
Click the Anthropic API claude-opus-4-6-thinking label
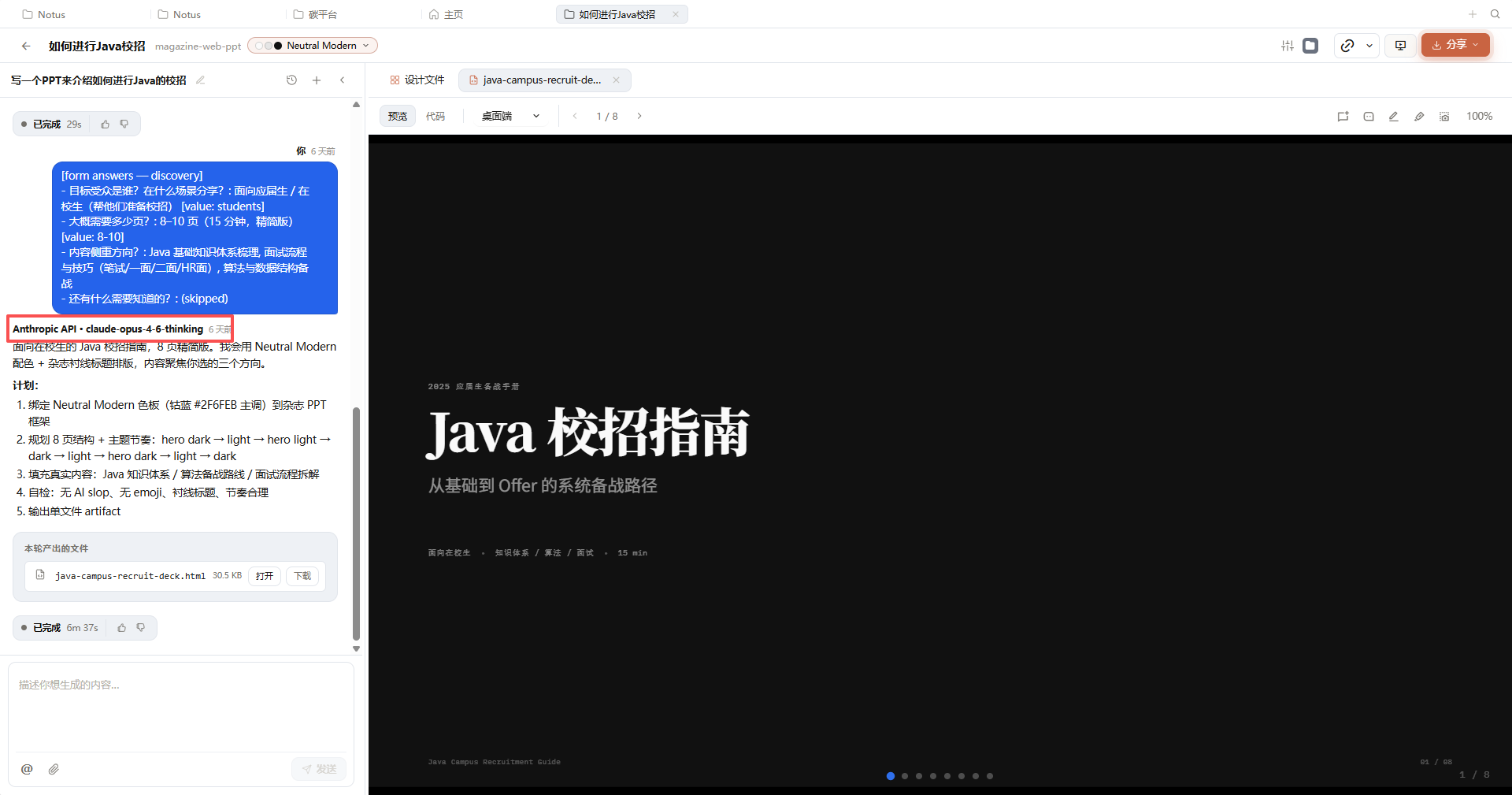108,329
